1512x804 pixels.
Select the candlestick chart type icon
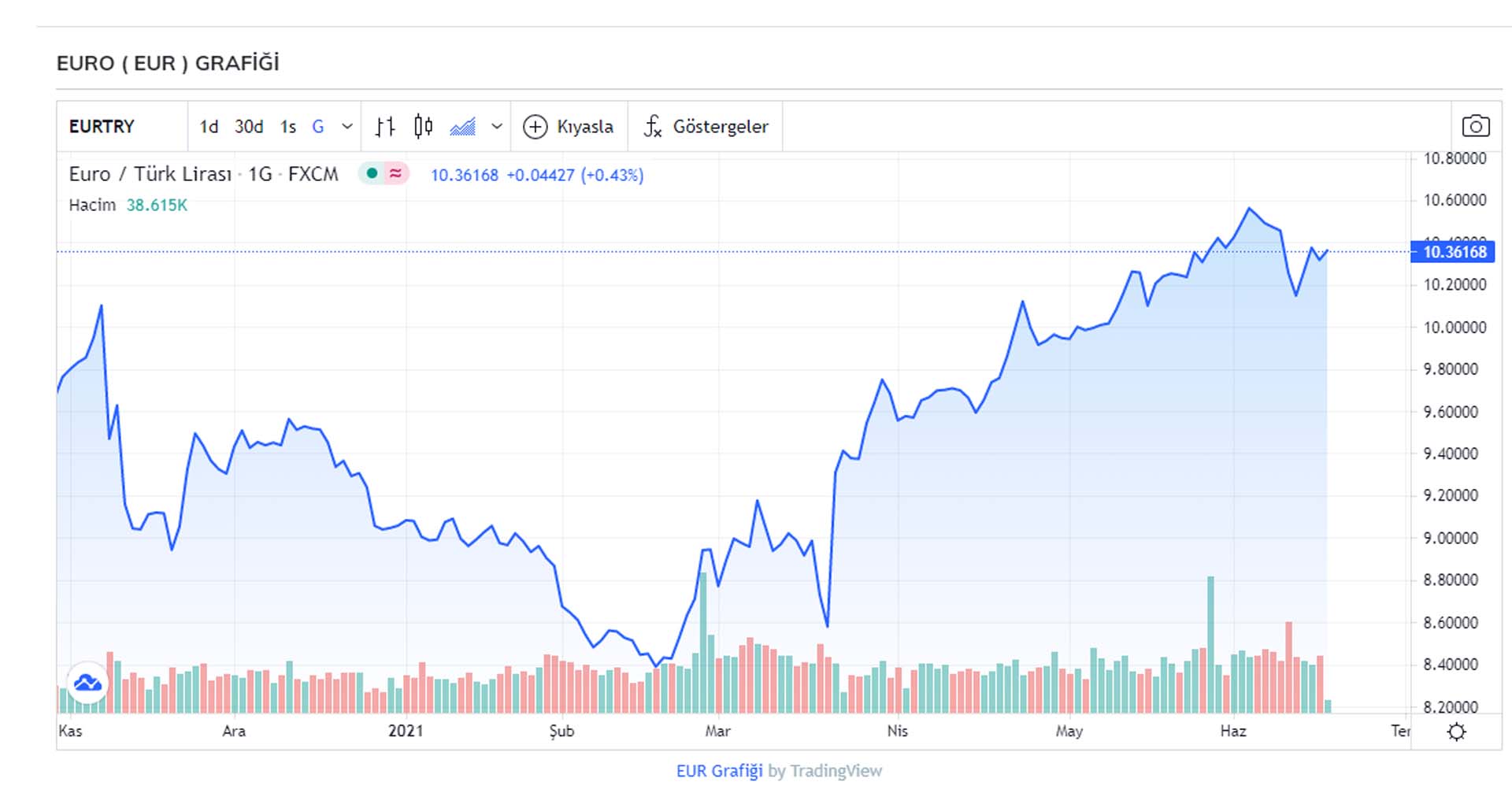[422, 126]
